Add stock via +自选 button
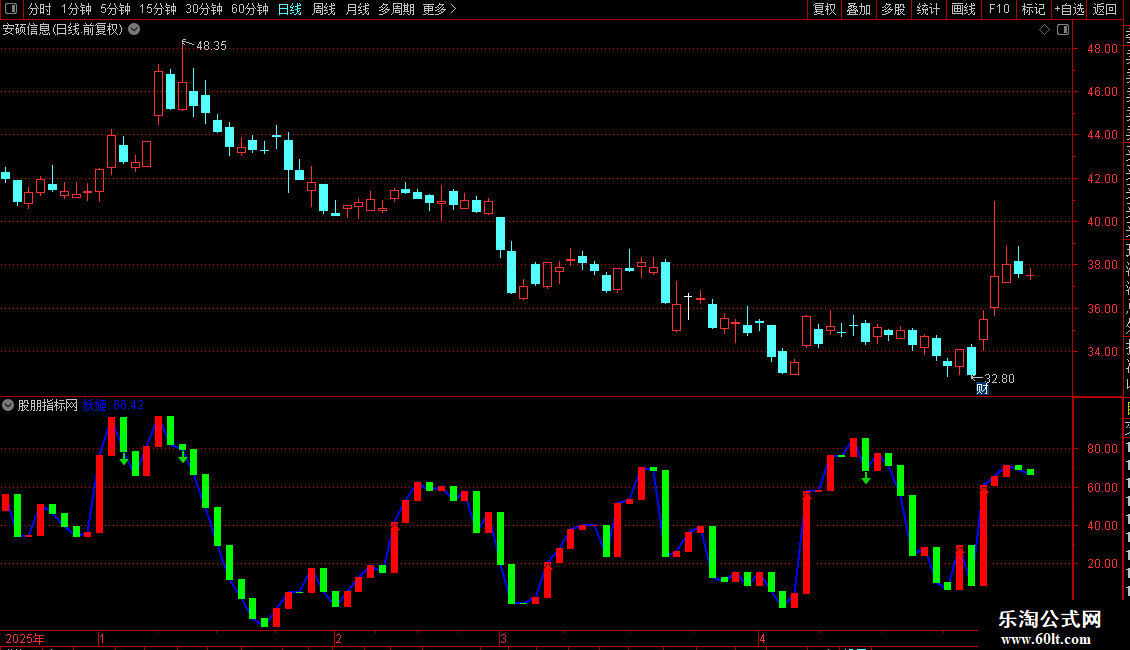The image size is (1130, 650). tap(1069, 9)
